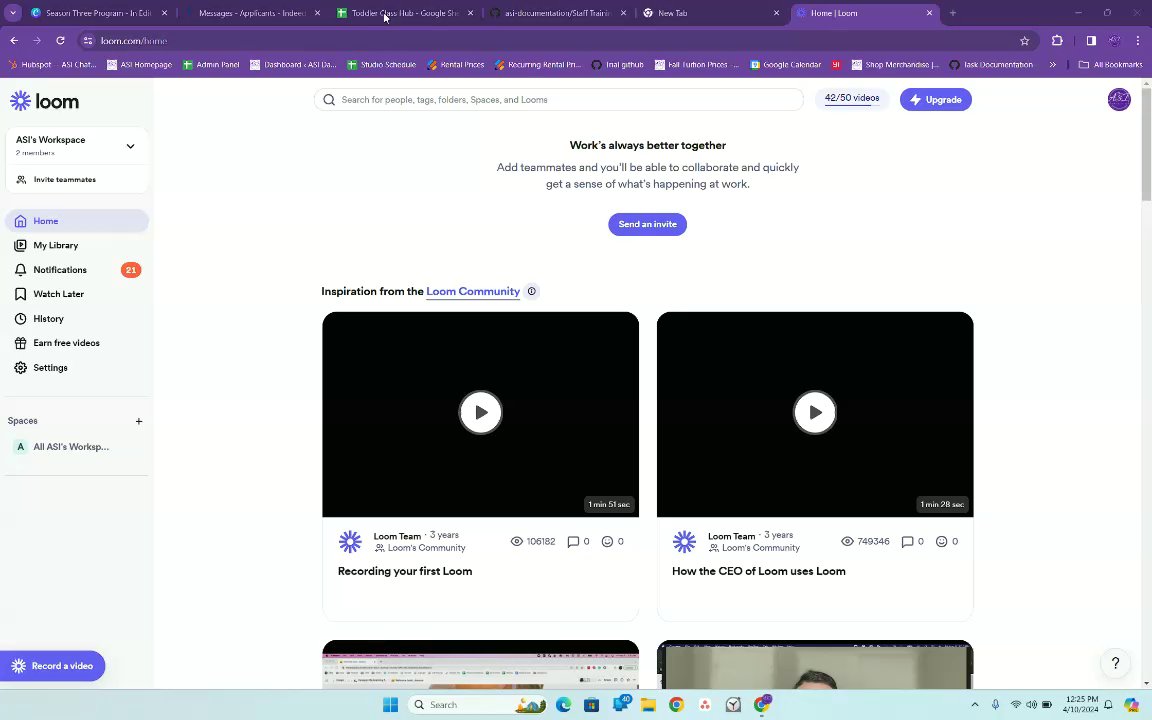This screenshot has height=720, width=1152.
Task: Open Google Calendar bookmark
Action: pos(785,65)
